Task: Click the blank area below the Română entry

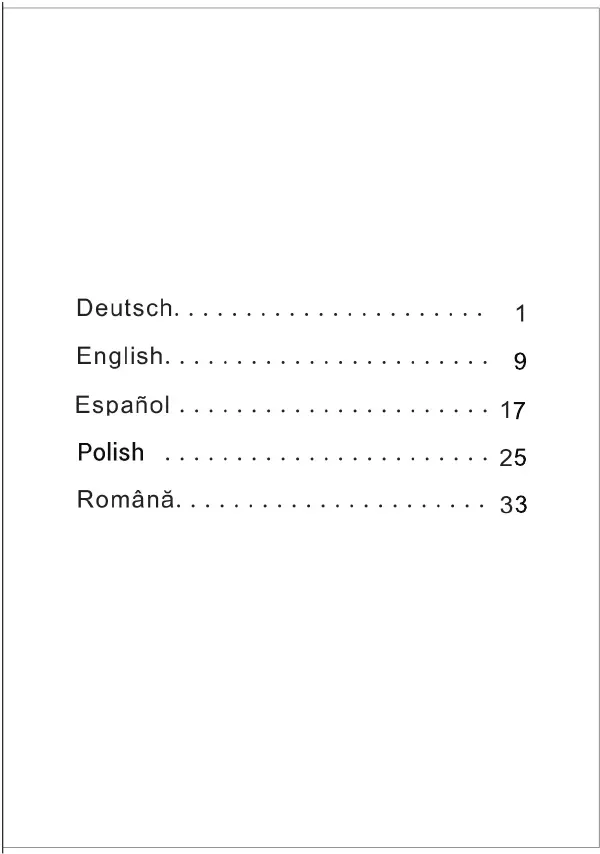Action: point(300,681)
